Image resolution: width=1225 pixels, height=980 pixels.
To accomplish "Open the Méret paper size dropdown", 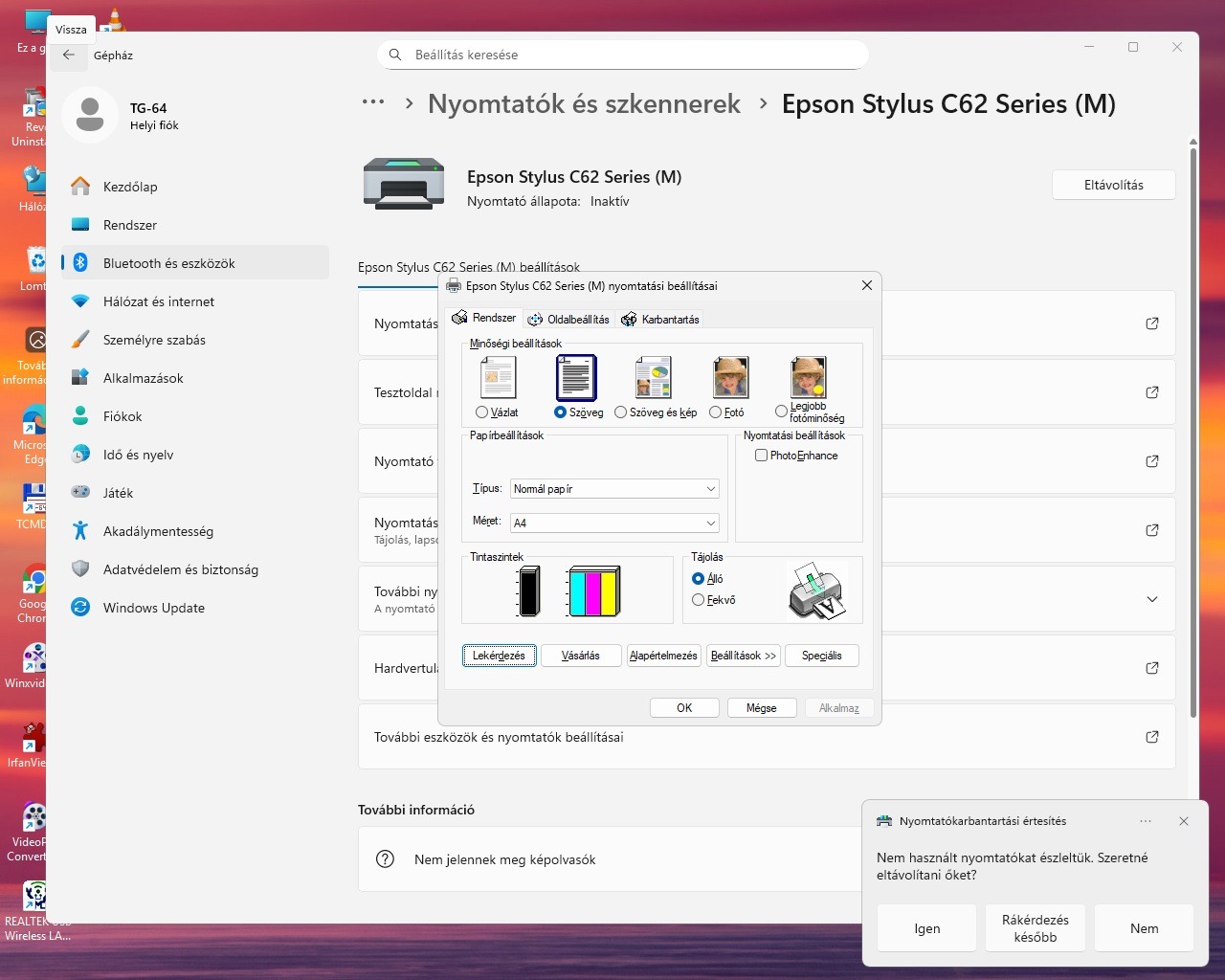I will click(x=614, y=523).
